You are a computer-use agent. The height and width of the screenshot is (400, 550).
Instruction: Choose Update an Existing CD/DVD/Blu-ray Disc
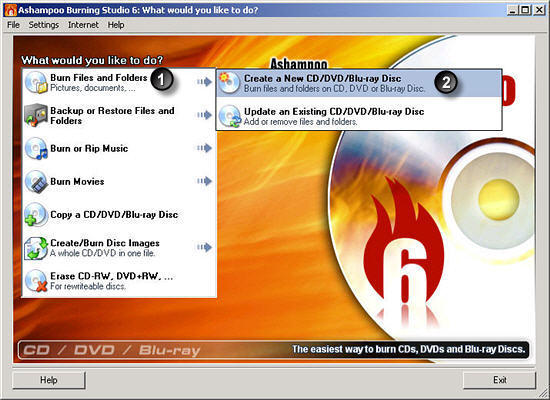[x=358, y=116]
